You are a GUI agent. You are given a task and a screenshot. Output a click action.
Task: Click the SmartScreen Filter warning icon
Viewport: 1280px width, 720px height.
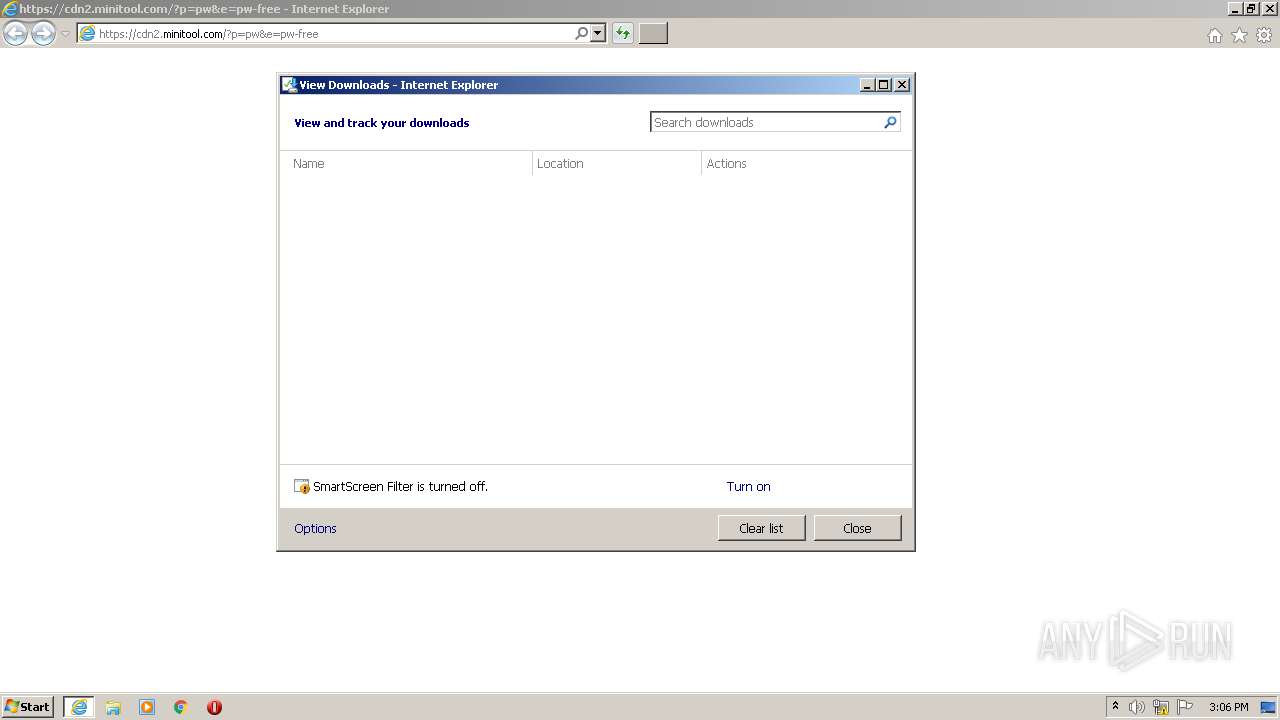[x=302, y=487]
